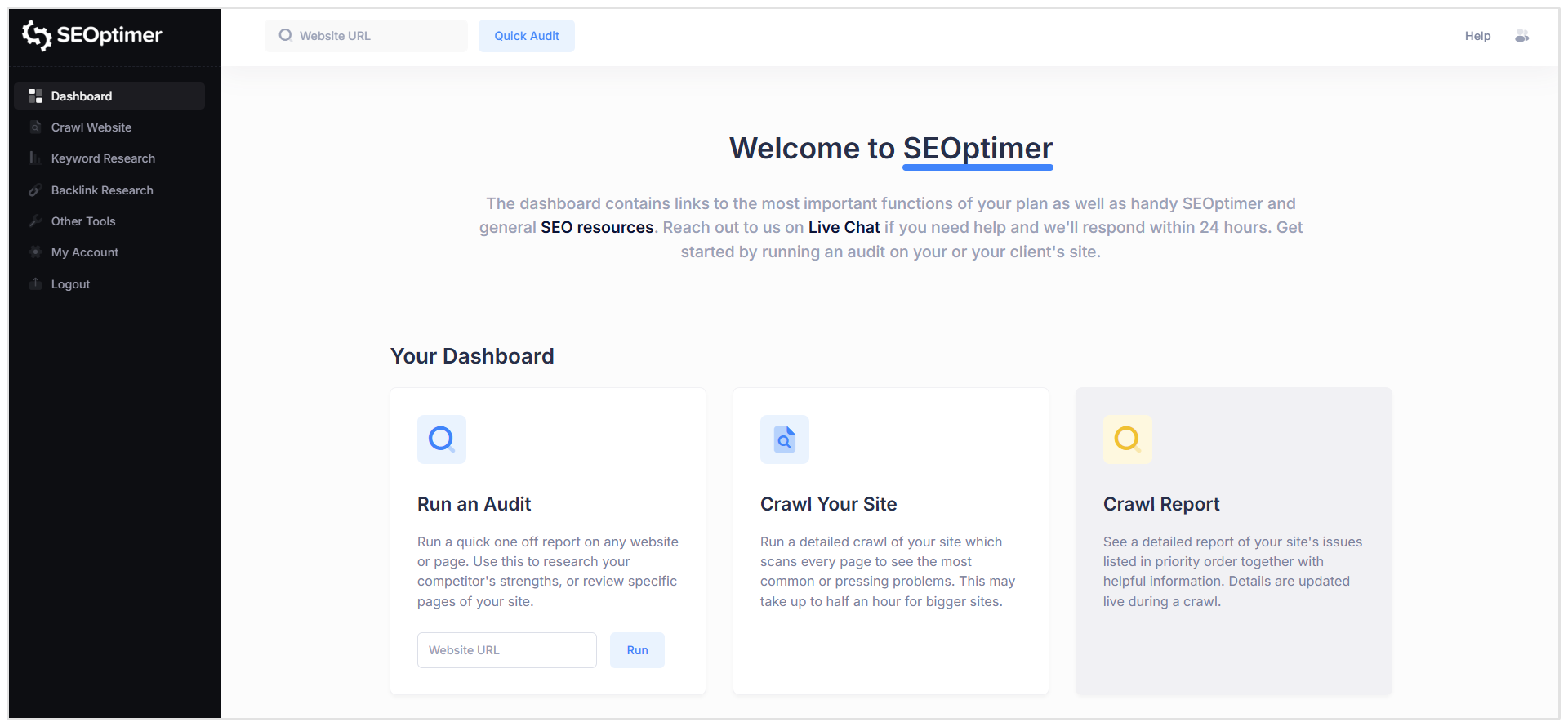Click the wrench icon beside Other Tools
The width and height of the screenshot is (1568, 727).
[35, 221]
